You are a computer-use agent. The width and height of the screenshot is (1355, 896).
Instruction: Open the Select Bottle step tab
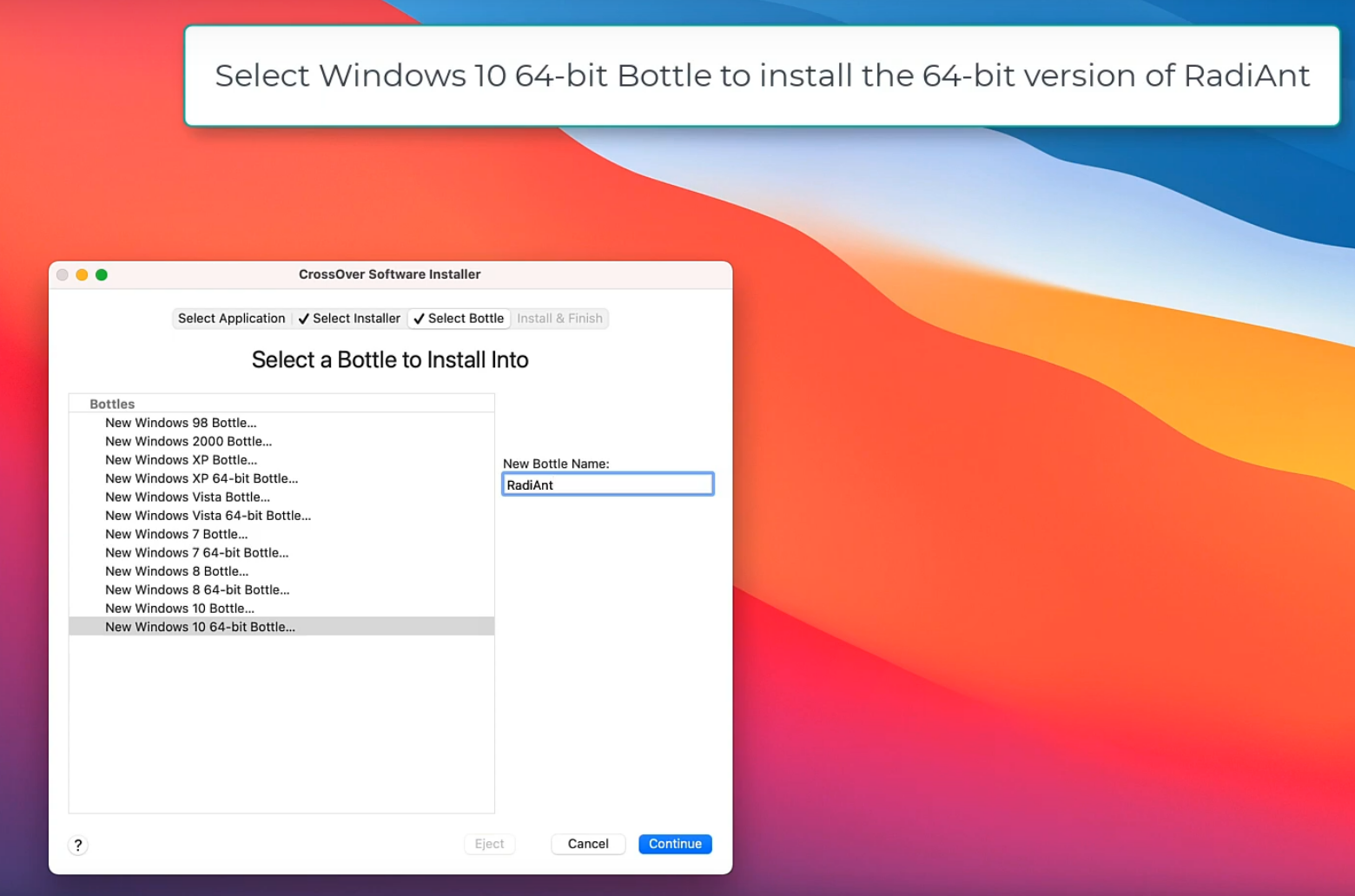tap(459, 319)
